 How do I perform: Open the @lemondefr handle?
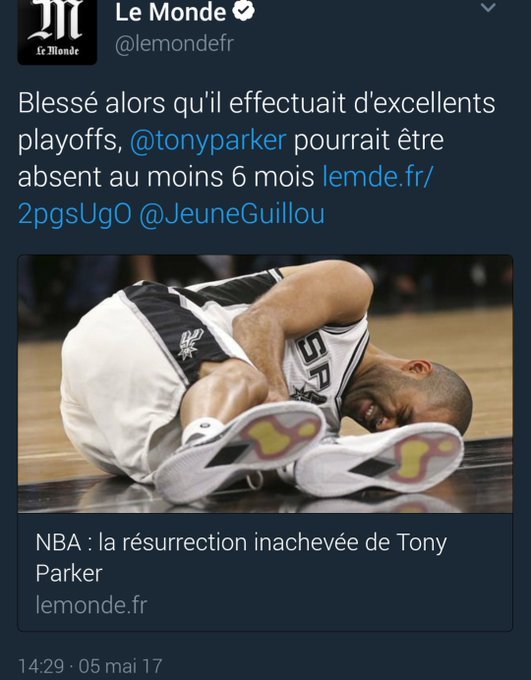174,44
